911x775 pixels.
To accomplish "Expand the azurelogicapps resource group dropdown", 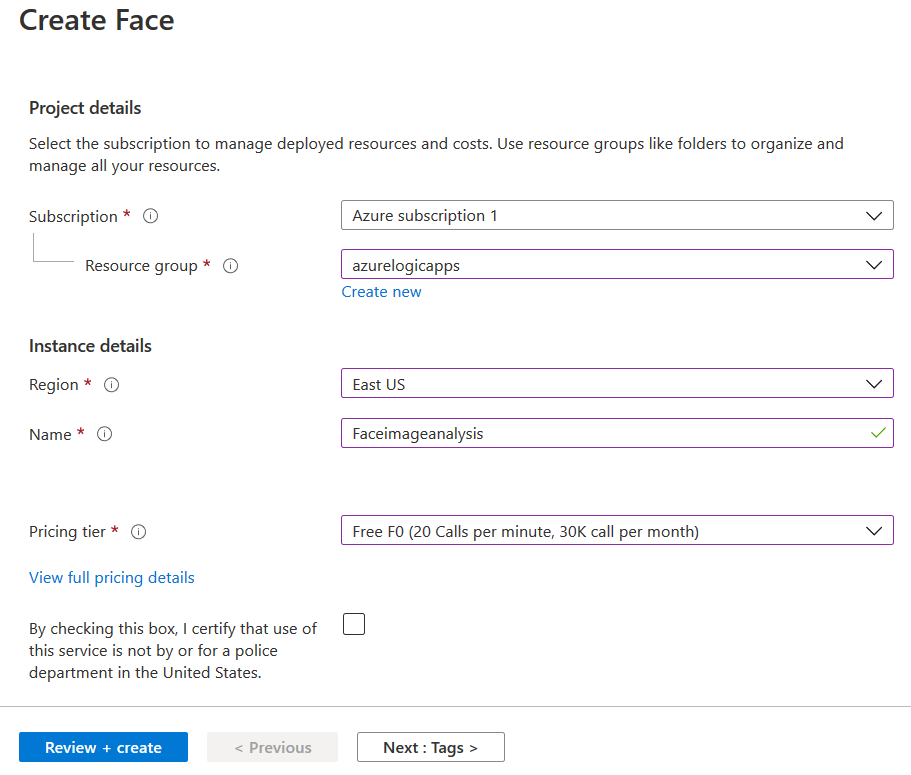I will click(617, 265).
